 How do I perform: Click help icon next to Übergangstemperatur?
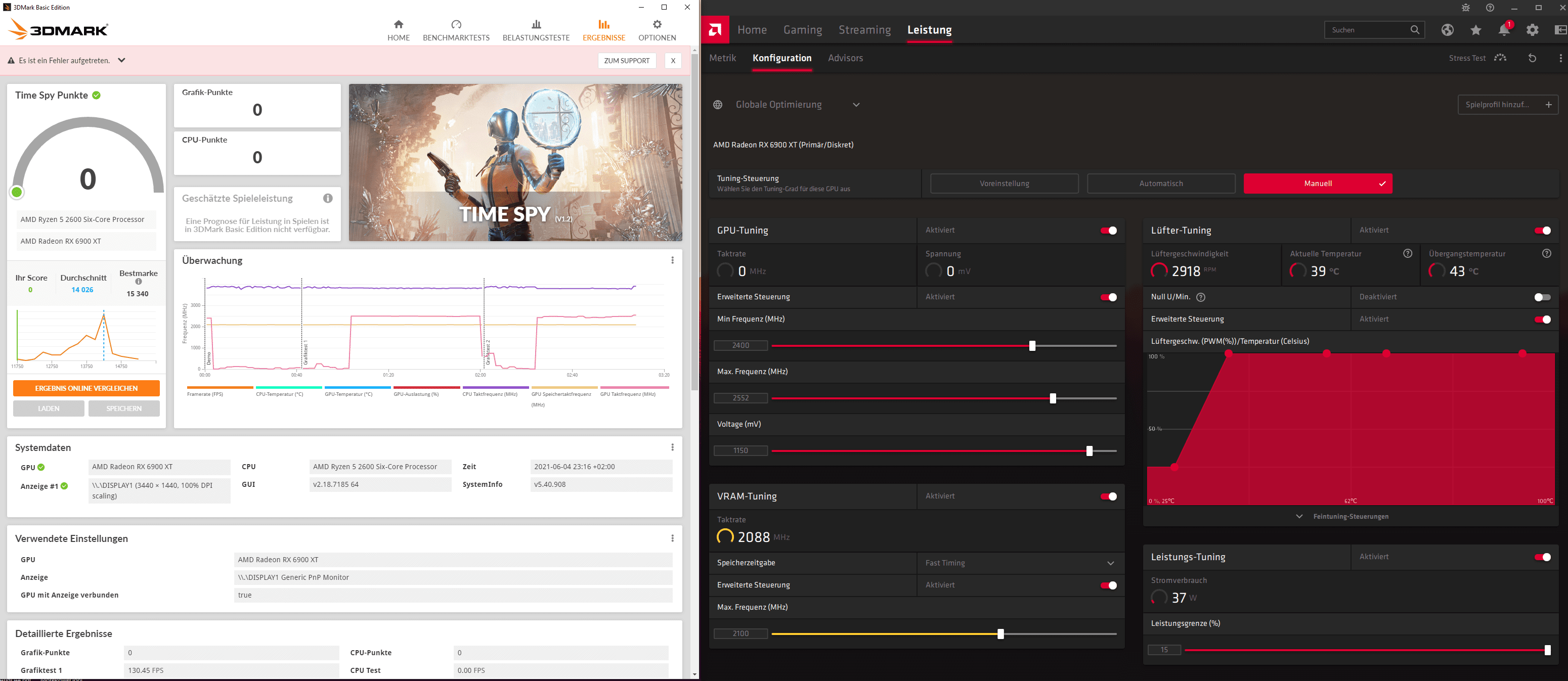(x=1547, y=254)
